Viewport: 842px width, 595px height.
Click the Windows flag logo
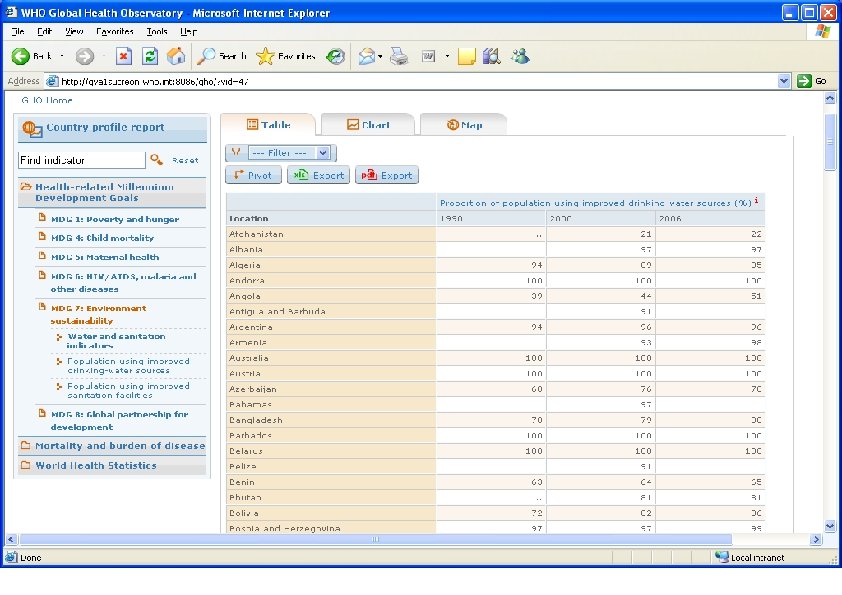[822, 31]
